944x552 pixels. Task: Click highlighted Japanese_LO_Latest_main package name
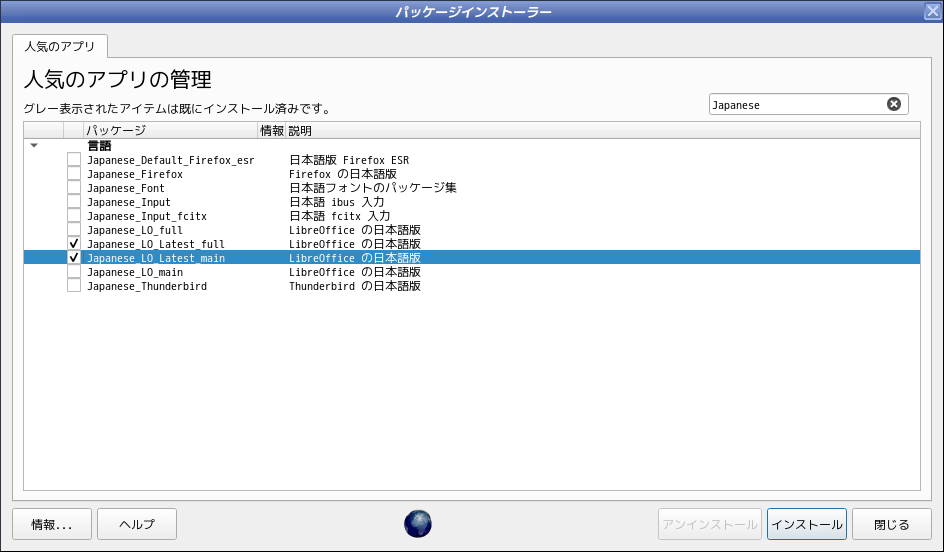tap(156, 258)
